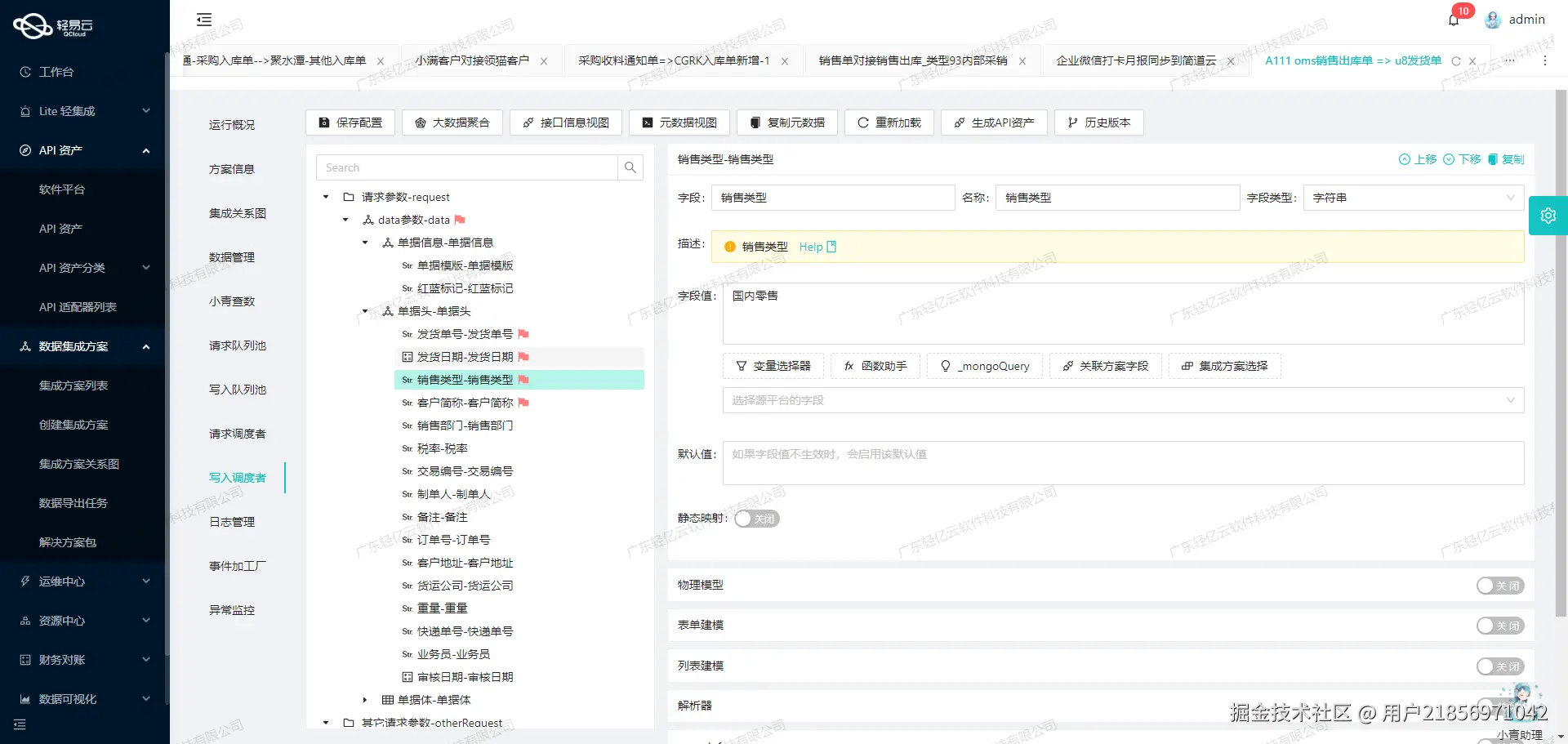Click the sidebar collapse hamburger icon
This screenshot has height=744, width=1568.
click(x=203, y=19)
